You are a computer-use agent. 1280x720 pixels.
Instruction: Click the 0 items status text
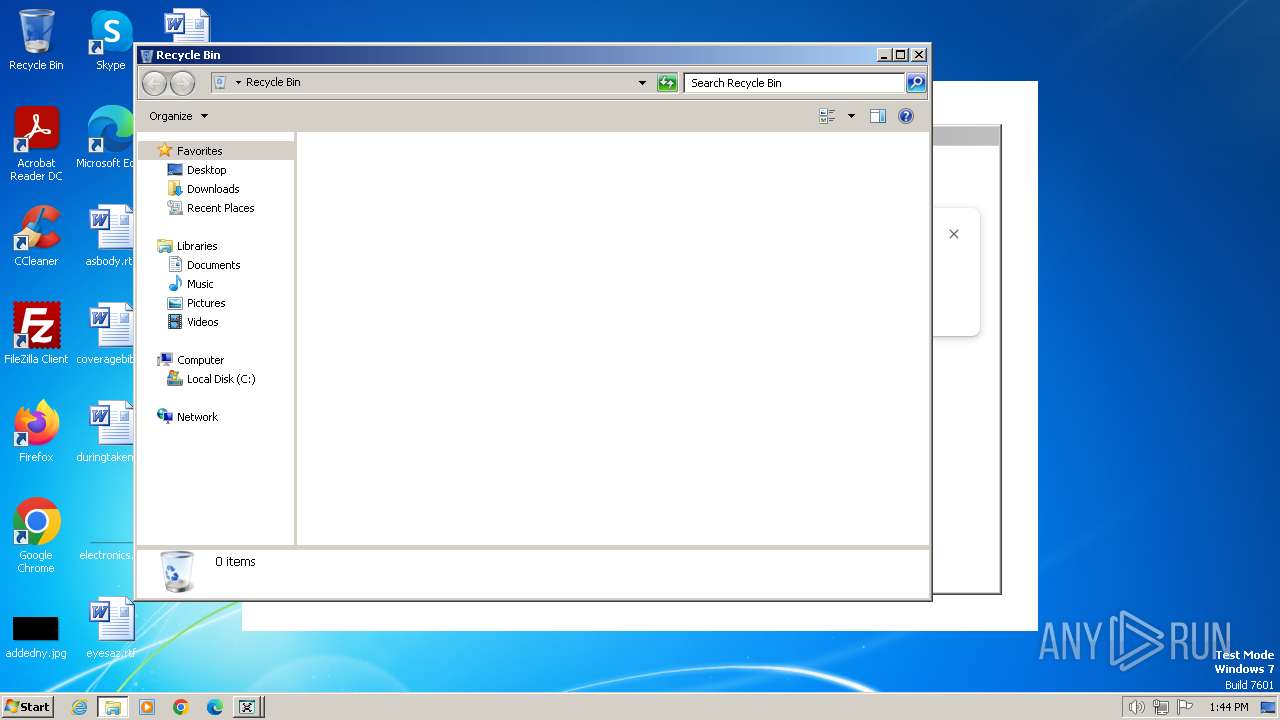tap(235, 562)
